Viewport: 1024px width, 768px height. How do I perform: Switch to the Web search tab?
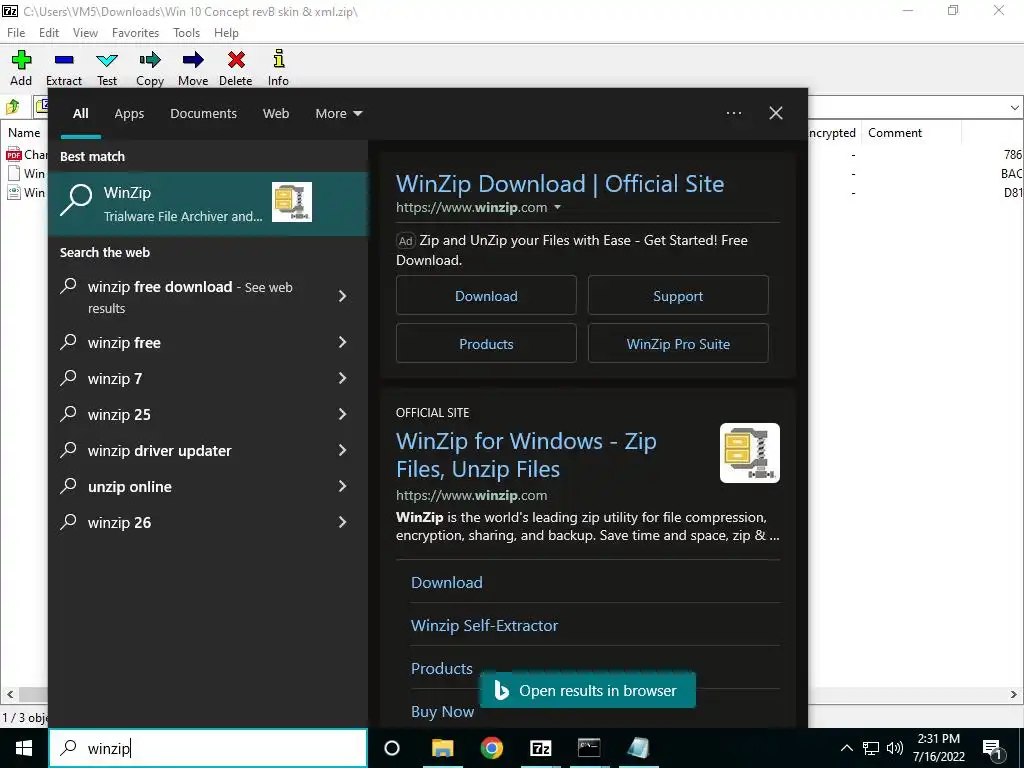[x=276, y=114]
